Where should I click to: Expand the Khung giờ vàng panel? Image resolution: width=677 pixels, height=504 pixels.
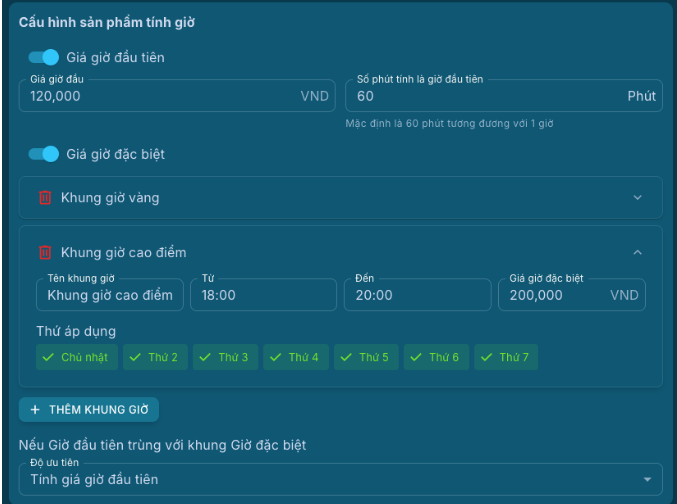638,198
